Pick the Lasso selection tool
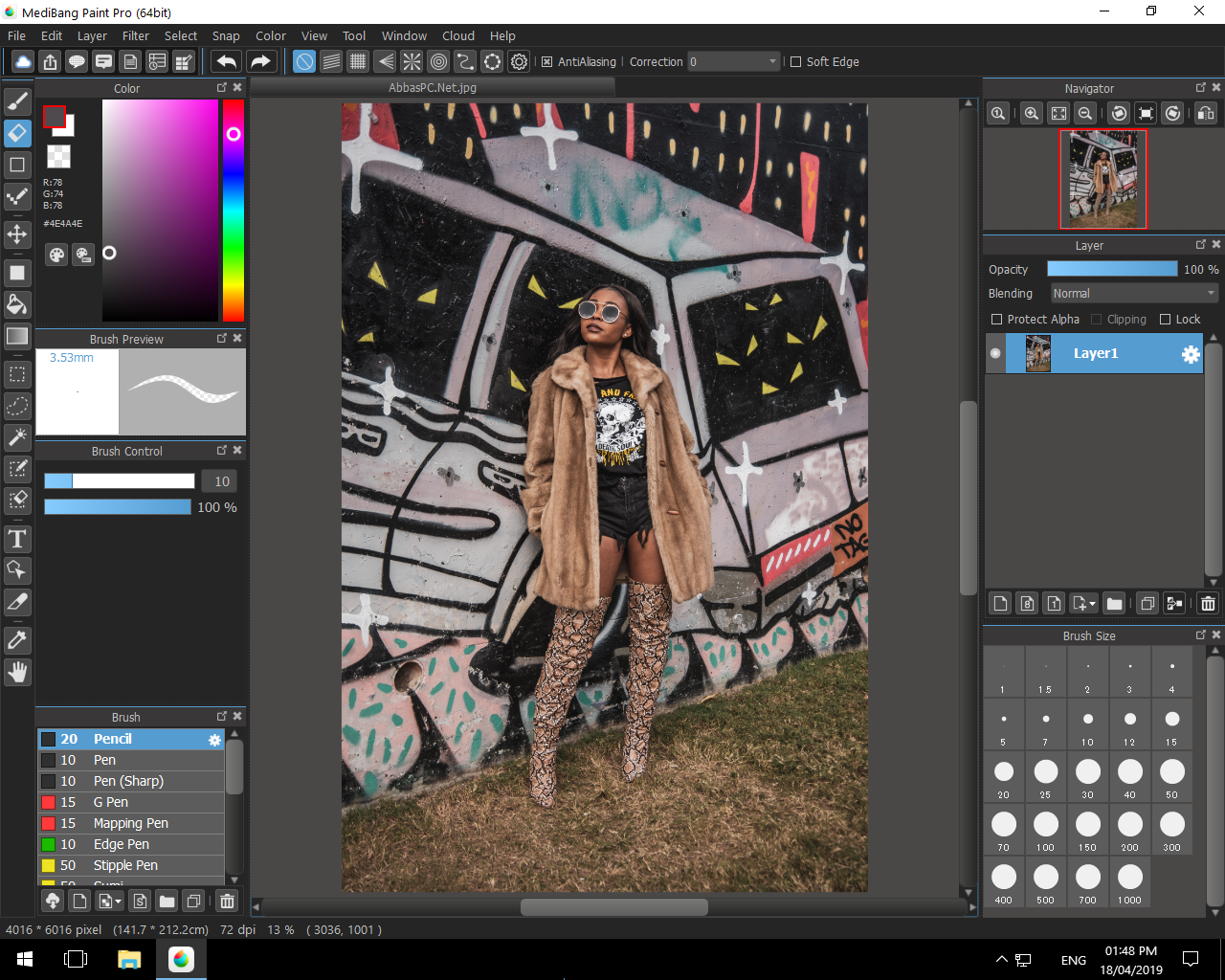This screenshot has width=1225, height=980. 17,406
